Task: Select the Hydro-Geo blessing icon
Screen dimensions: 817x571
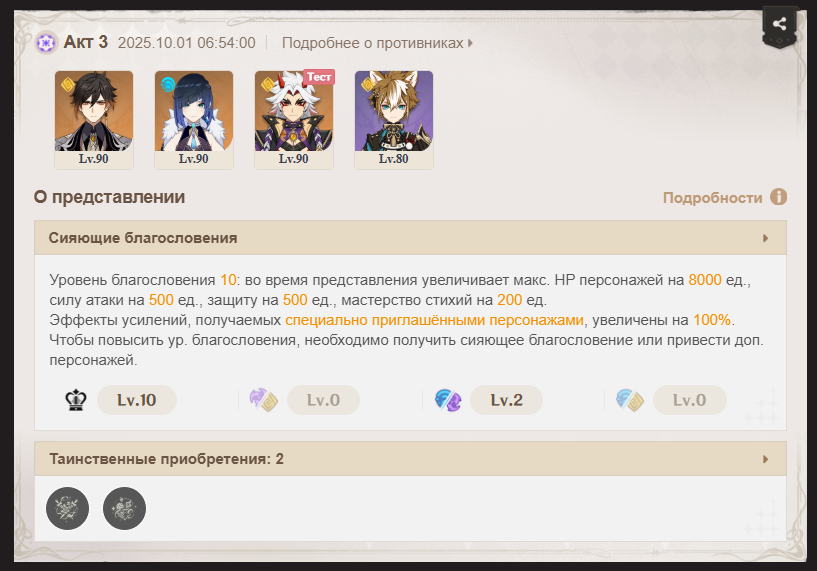Action: 630,400
